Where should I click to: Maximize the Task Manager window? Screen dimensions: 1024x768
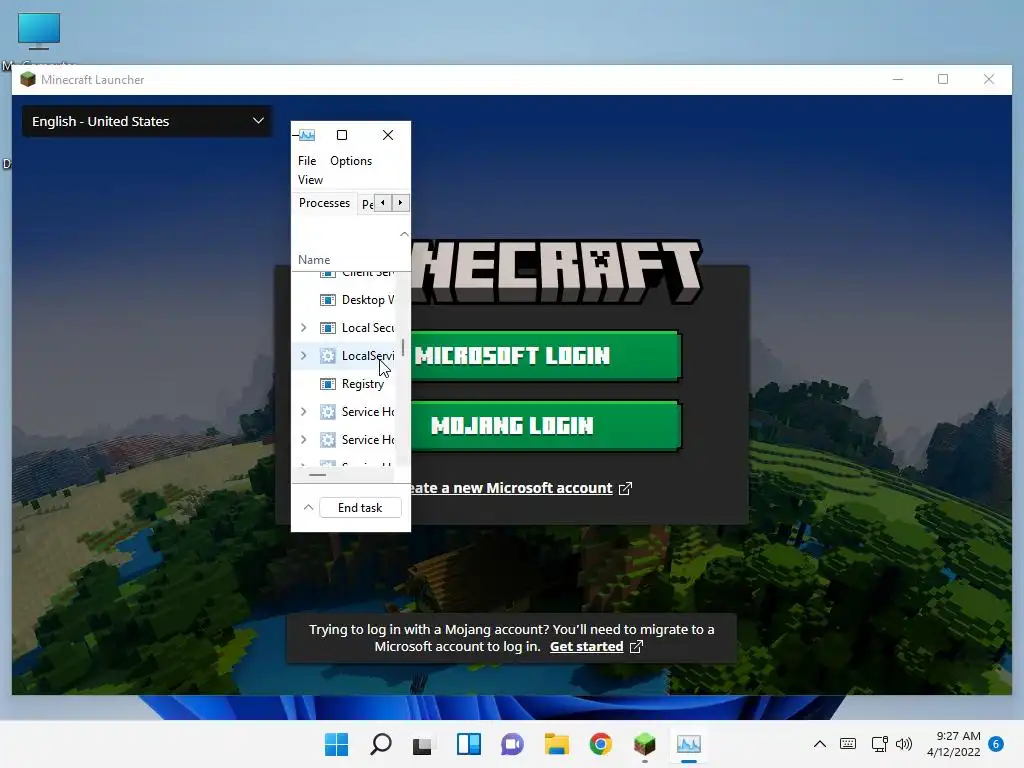click(x=342, y=135)
